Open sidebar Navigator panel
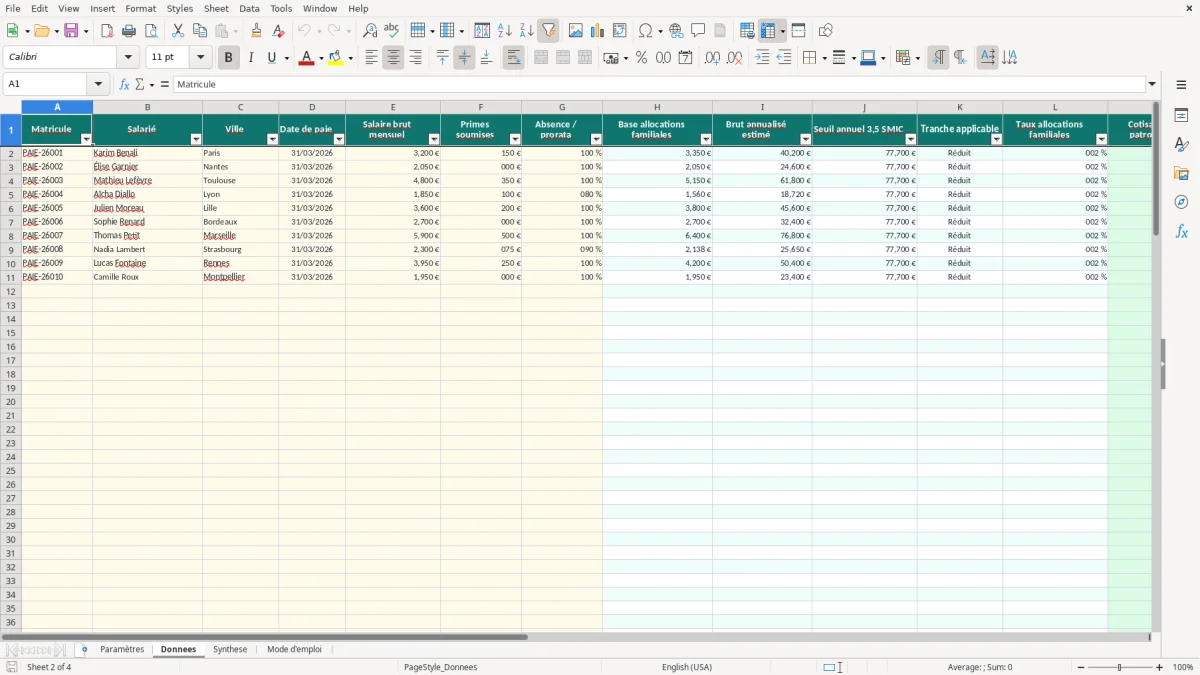The image size is (1200, 675). pyautogui.click(x=1181, y=202)
